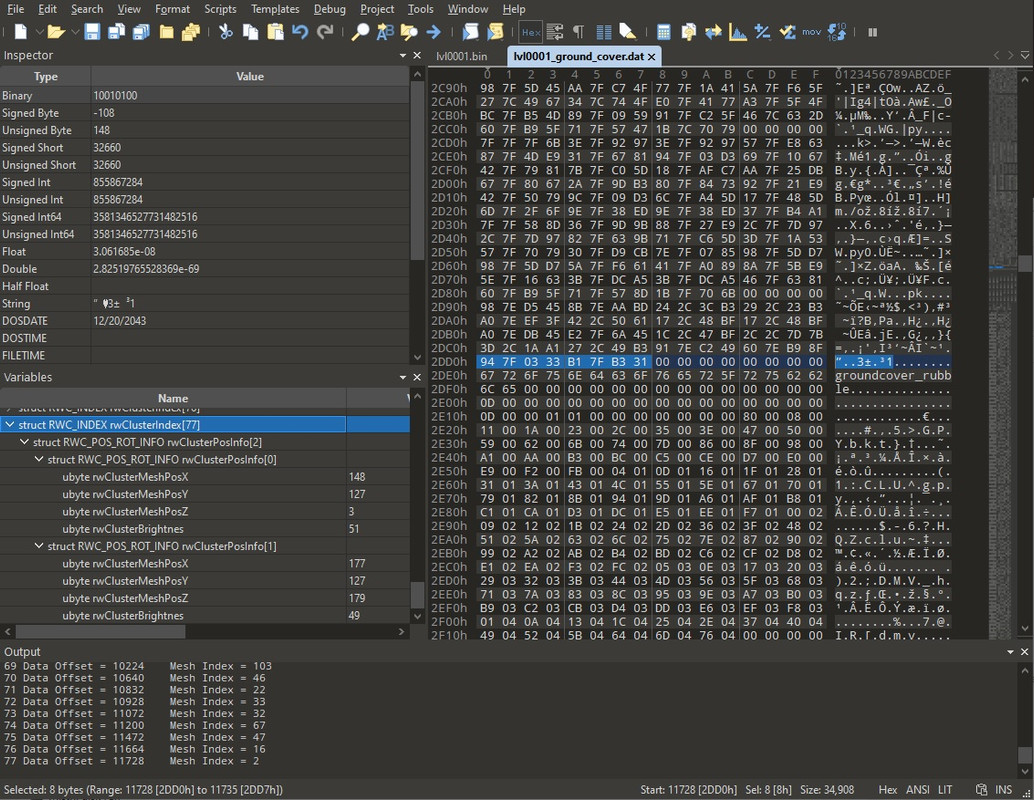The width and height of the screenshot is (1034, 800).
Task: Click the Copy toolbar icon
Action: pos(250,32)
